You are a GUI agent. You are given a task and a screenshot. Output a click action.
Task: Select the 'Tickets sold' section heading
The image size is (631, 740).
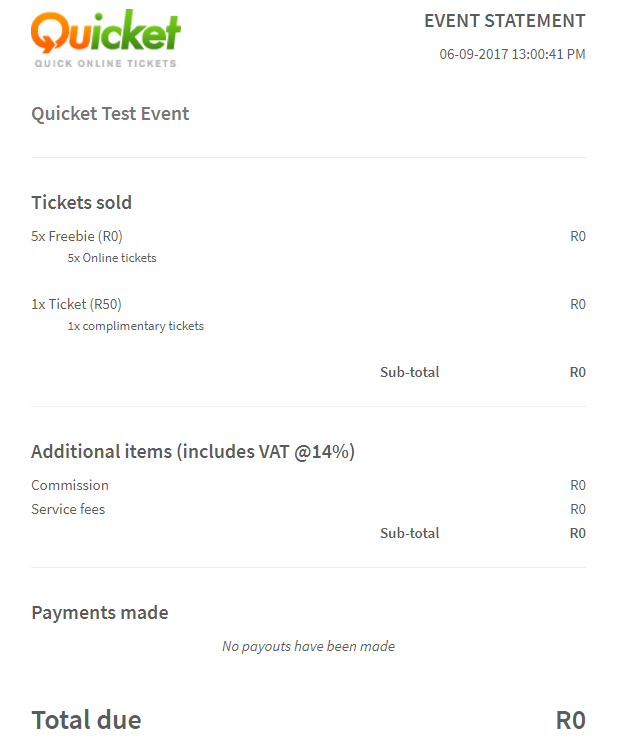(81, 202)
